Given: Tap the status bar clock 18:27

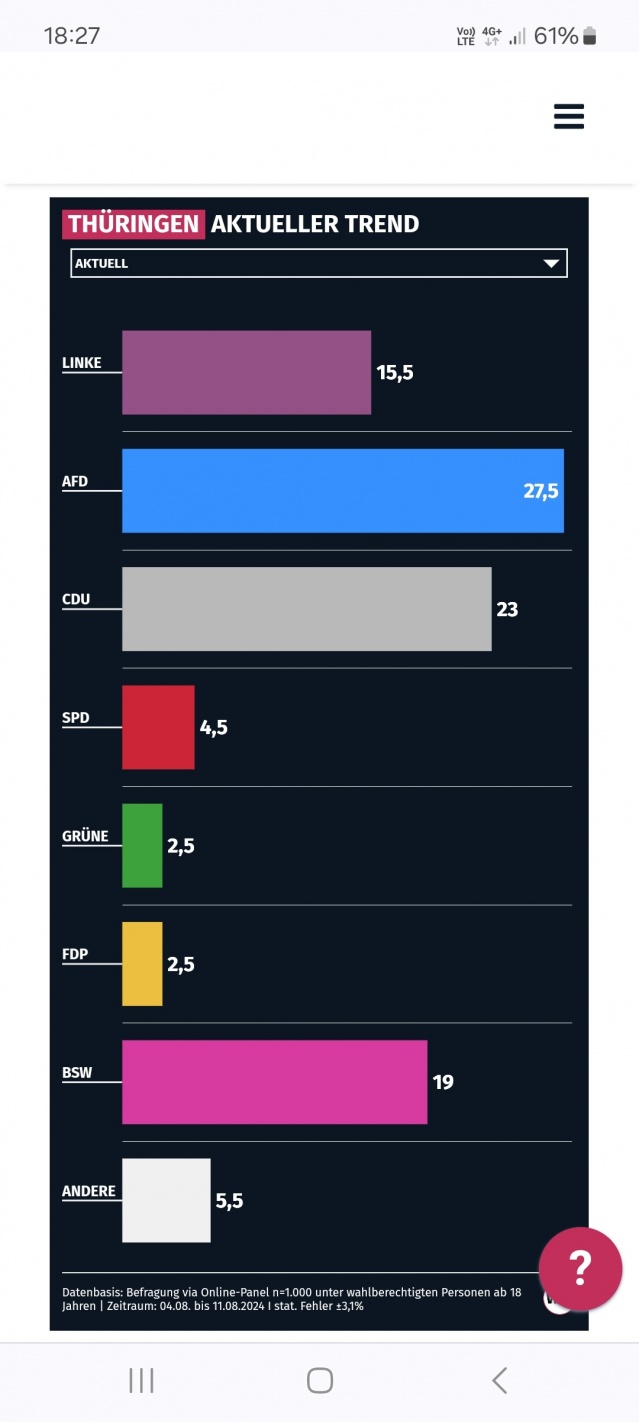Looking at the screenshot, I should pyautogui.click(x=72, y=36).
